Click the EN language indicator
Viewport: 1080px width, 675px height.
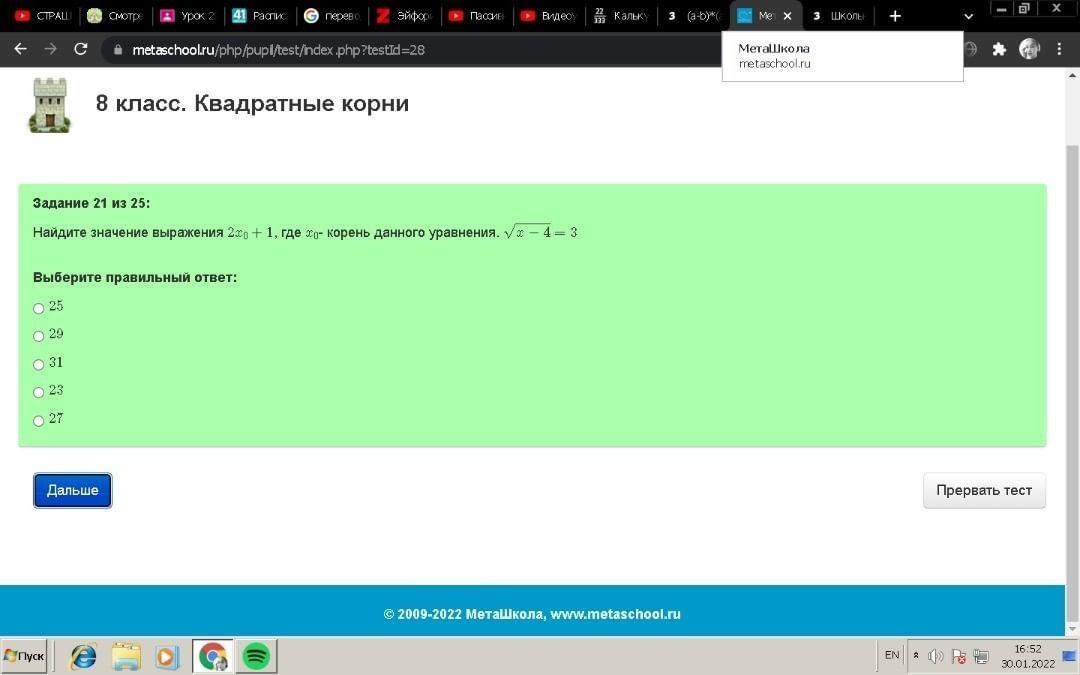click(892, 655)
